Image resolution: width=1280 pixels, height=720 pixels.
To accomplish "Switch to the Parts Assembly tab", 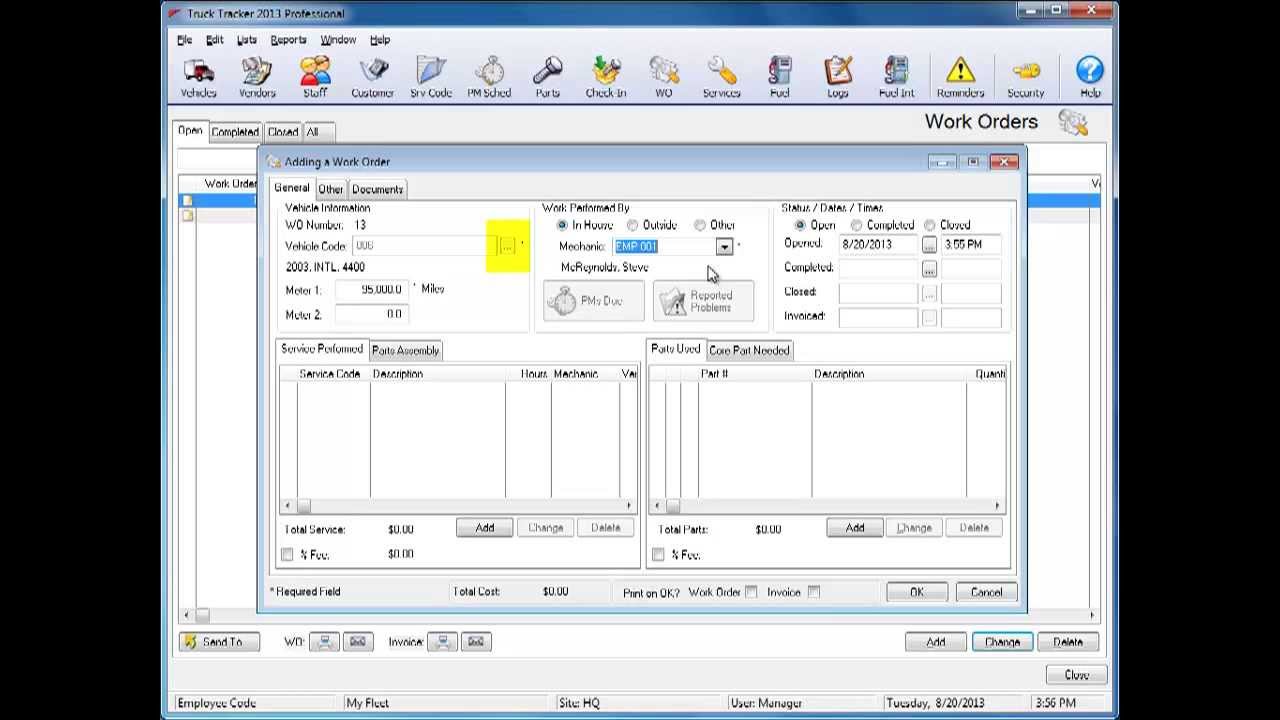I will point(405,350).
